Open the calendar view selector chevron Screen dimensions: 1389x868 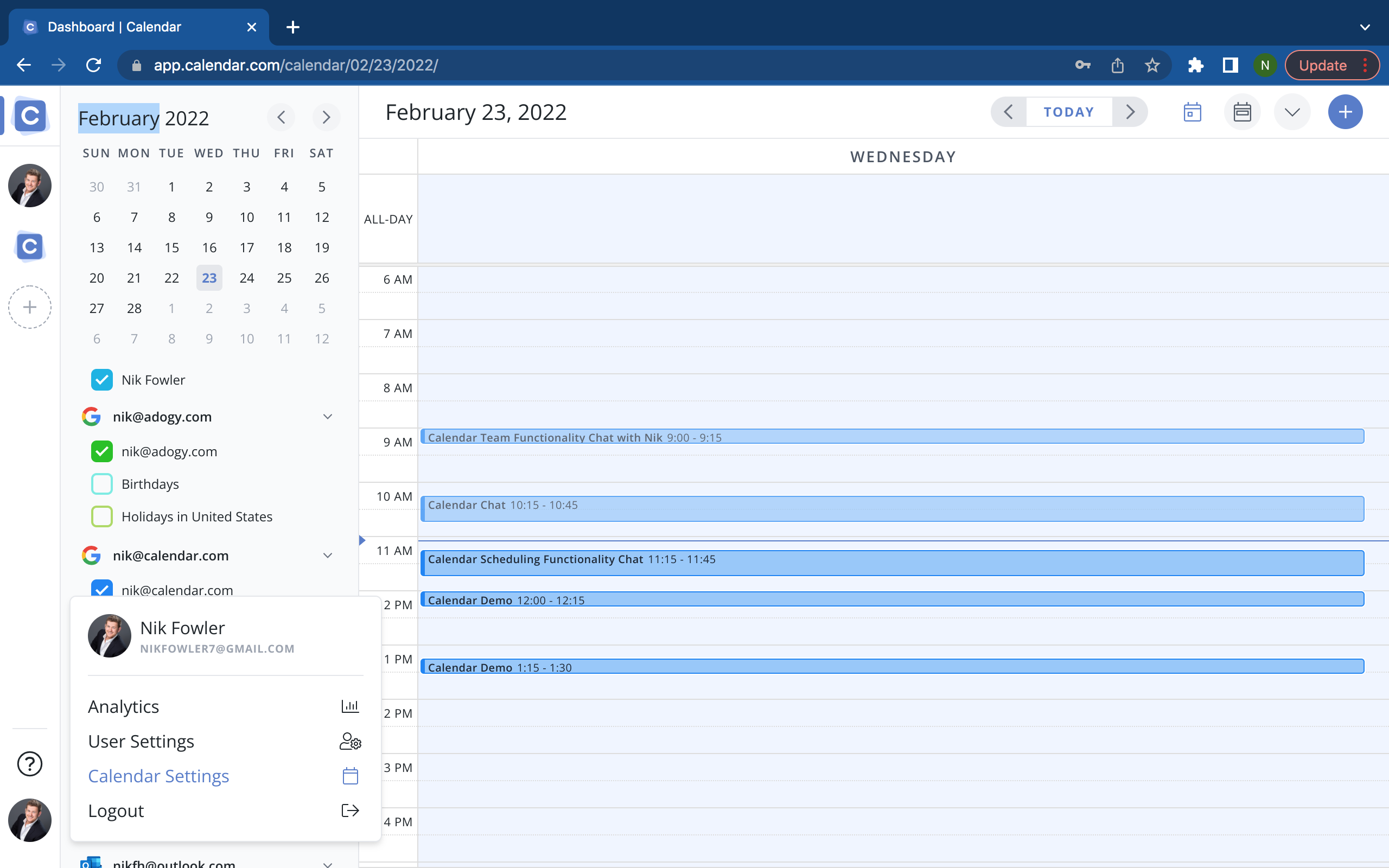click(1291, 112)
